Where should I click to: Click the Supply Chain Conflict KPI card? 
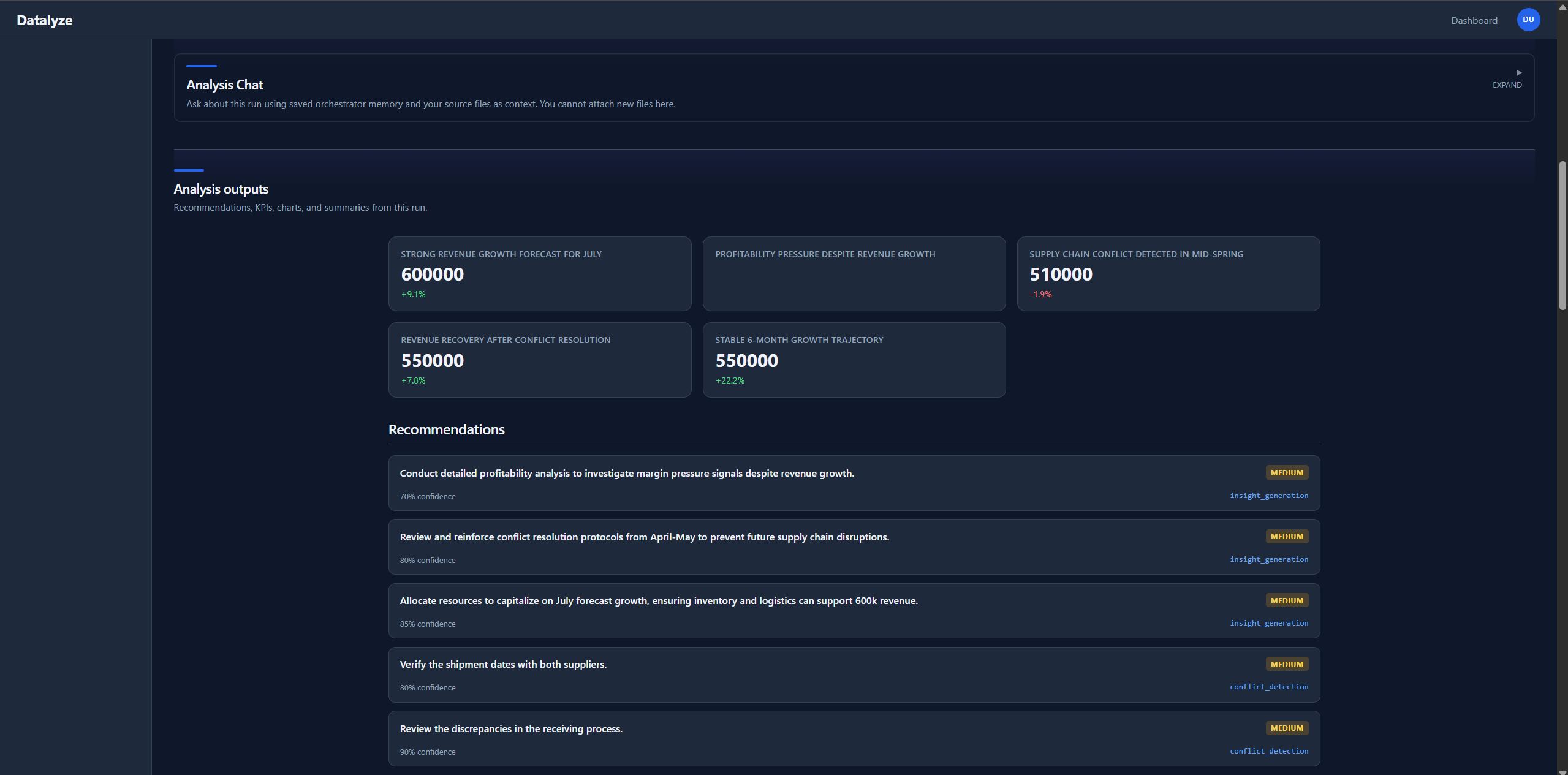1168,274
